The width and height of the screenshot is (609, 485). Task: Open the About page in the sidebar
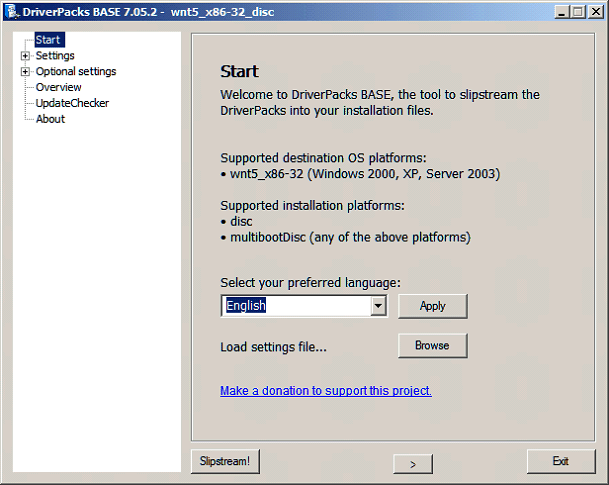(50, 119)
